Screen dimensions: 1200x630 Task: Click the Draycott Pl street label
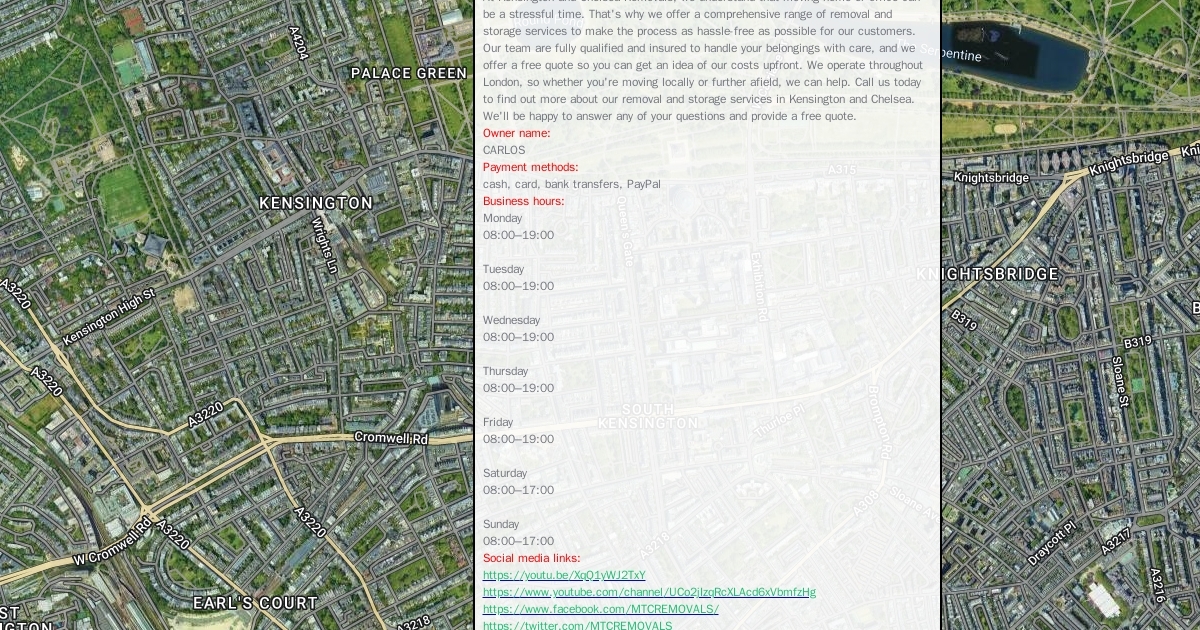(x=1051, y=543)
